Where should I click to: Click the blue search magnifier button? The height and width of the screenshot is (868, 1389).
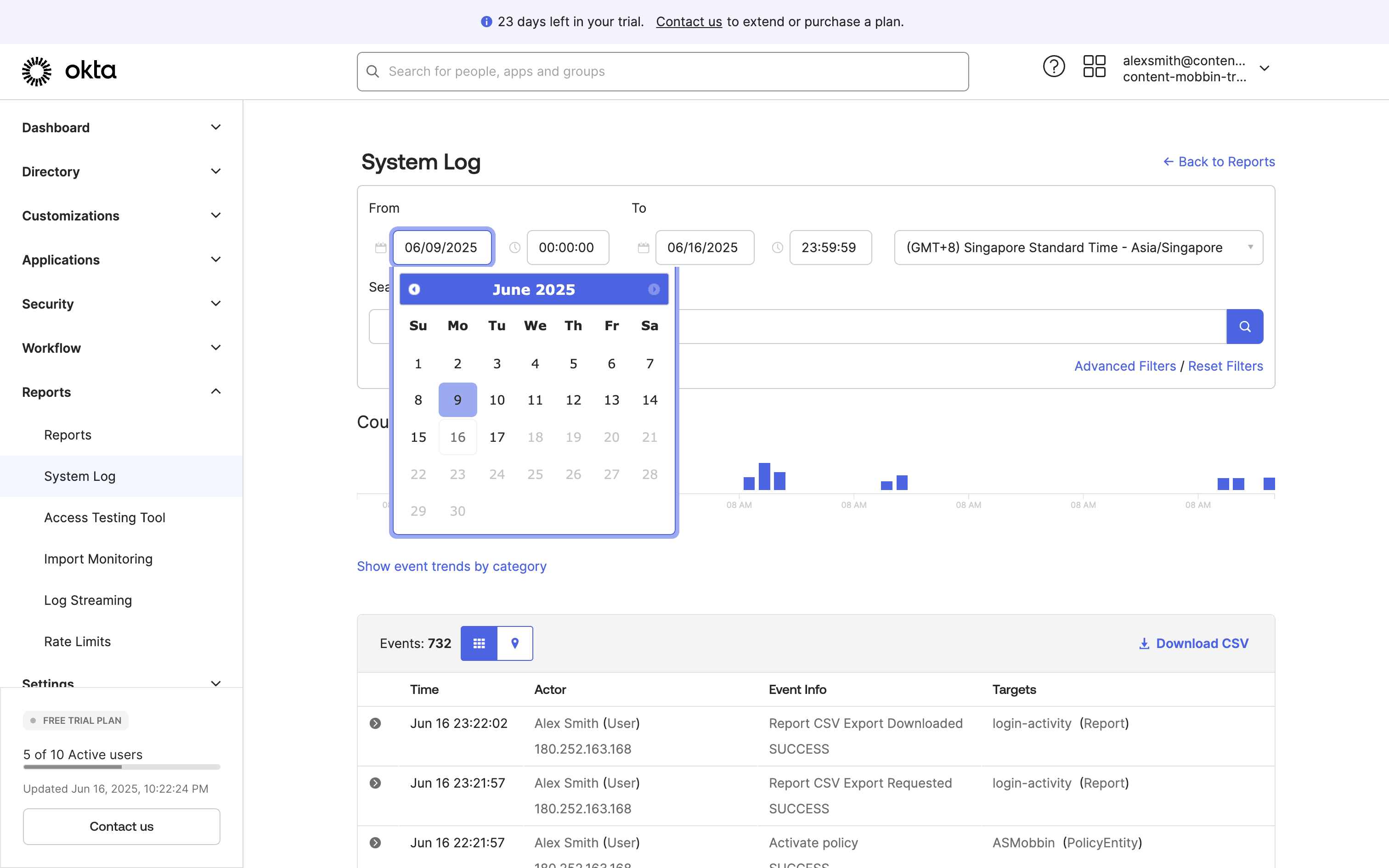1244,327
